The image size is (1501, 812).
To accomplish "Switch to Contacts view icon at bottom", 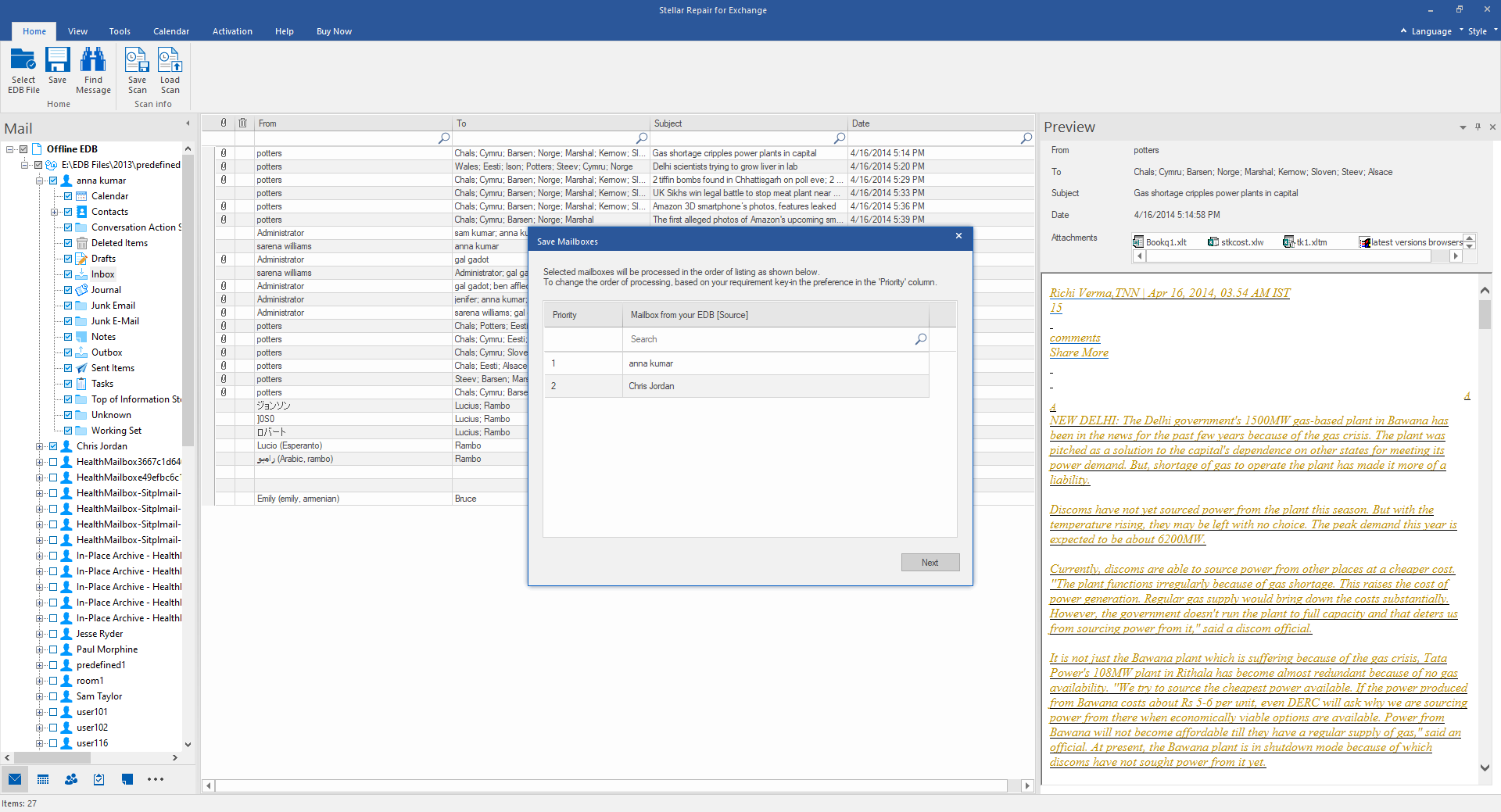I will click(x=71, y=779).
